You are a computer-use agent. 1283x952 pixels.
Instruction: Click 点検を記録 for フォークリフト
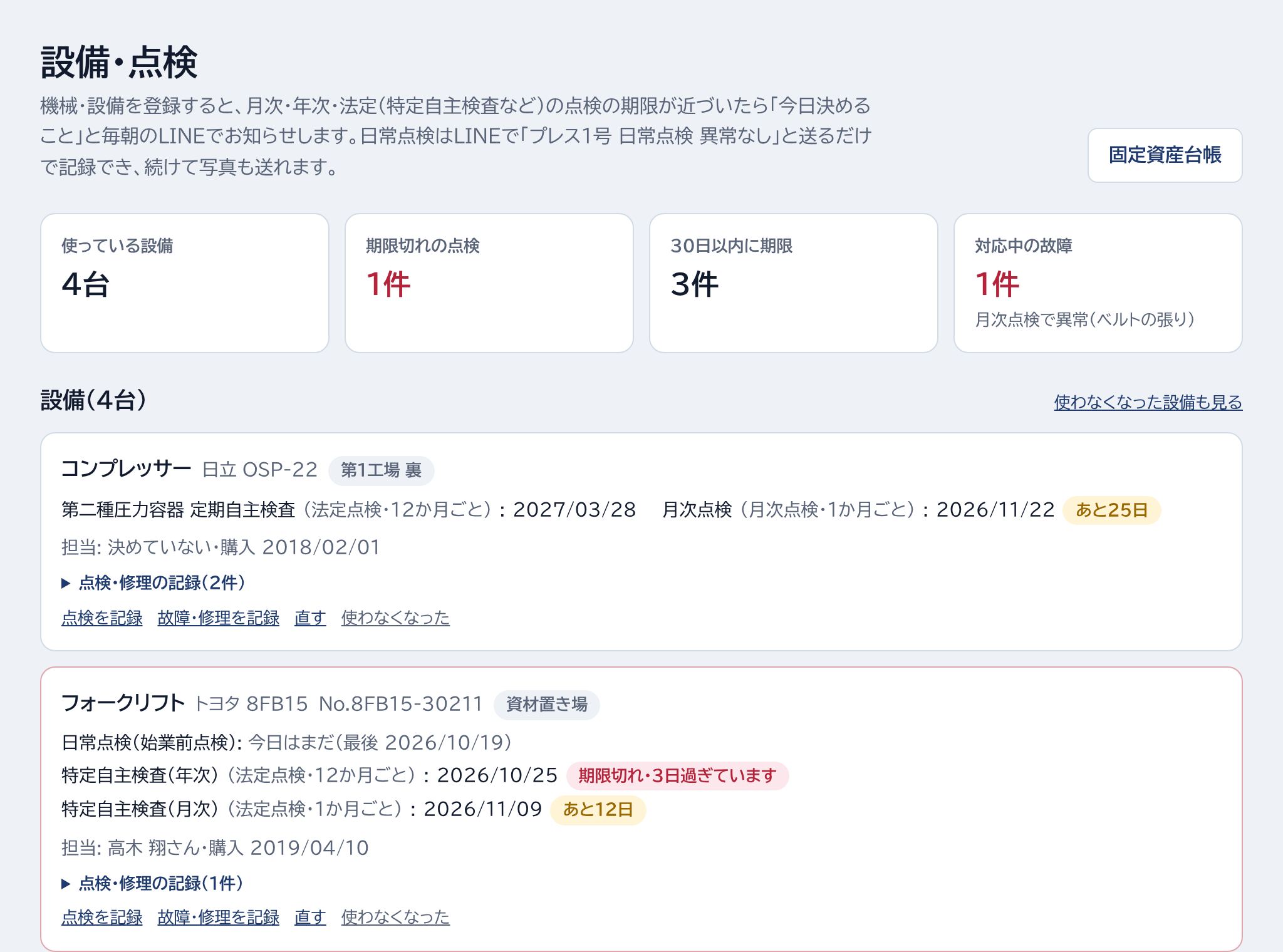[102, 918]
